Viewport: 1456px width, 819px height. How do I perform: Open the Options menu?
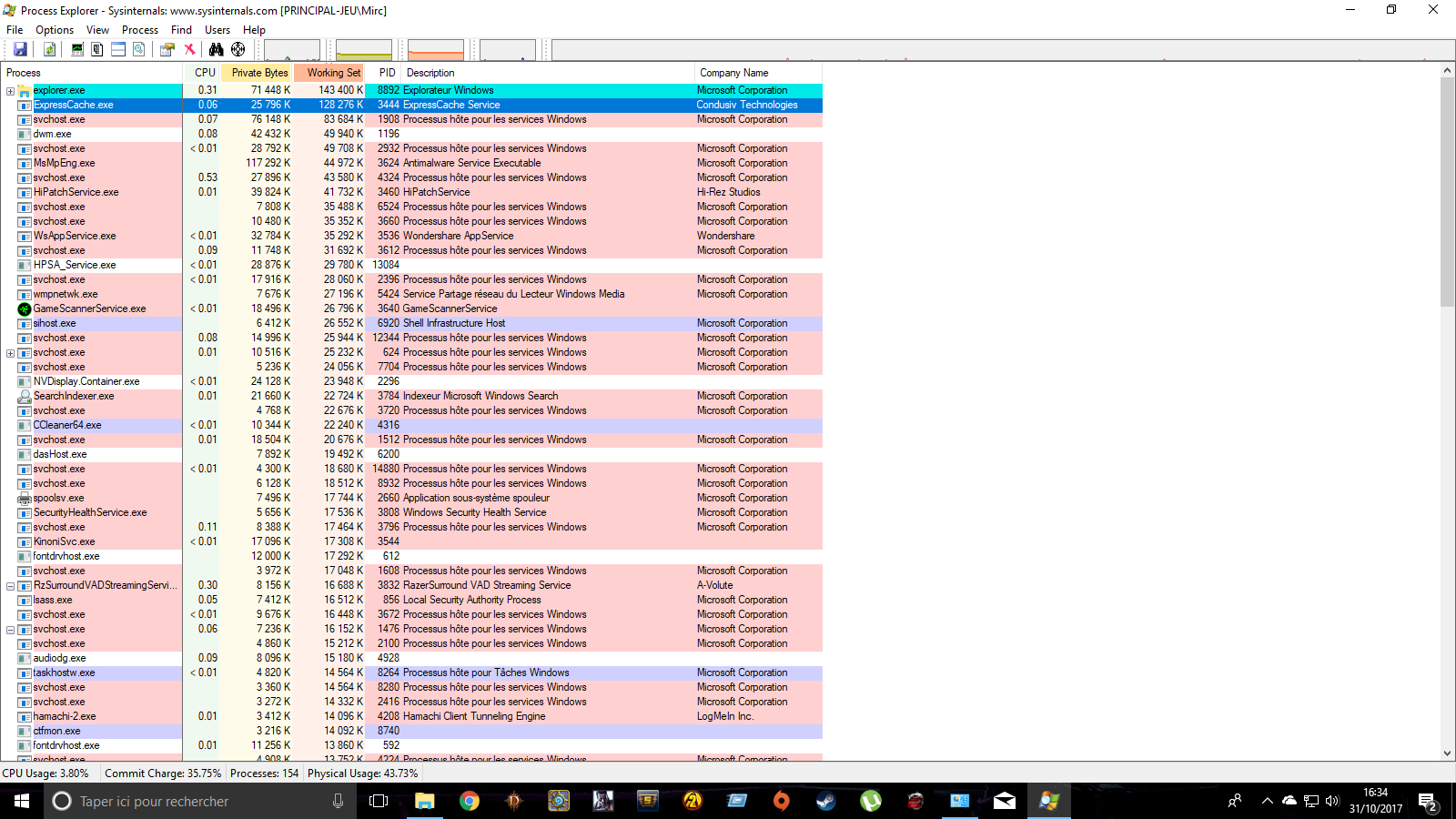(x=55, y=30)
